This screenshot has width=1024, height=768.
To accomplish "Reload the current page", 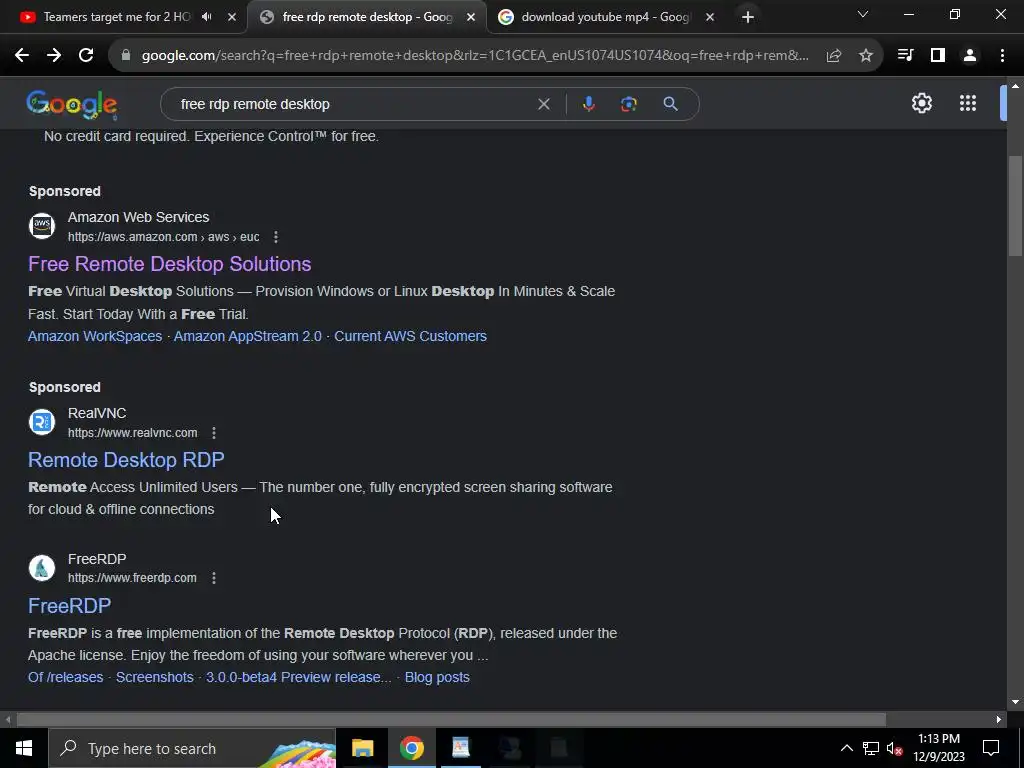I will pos(86,56).
